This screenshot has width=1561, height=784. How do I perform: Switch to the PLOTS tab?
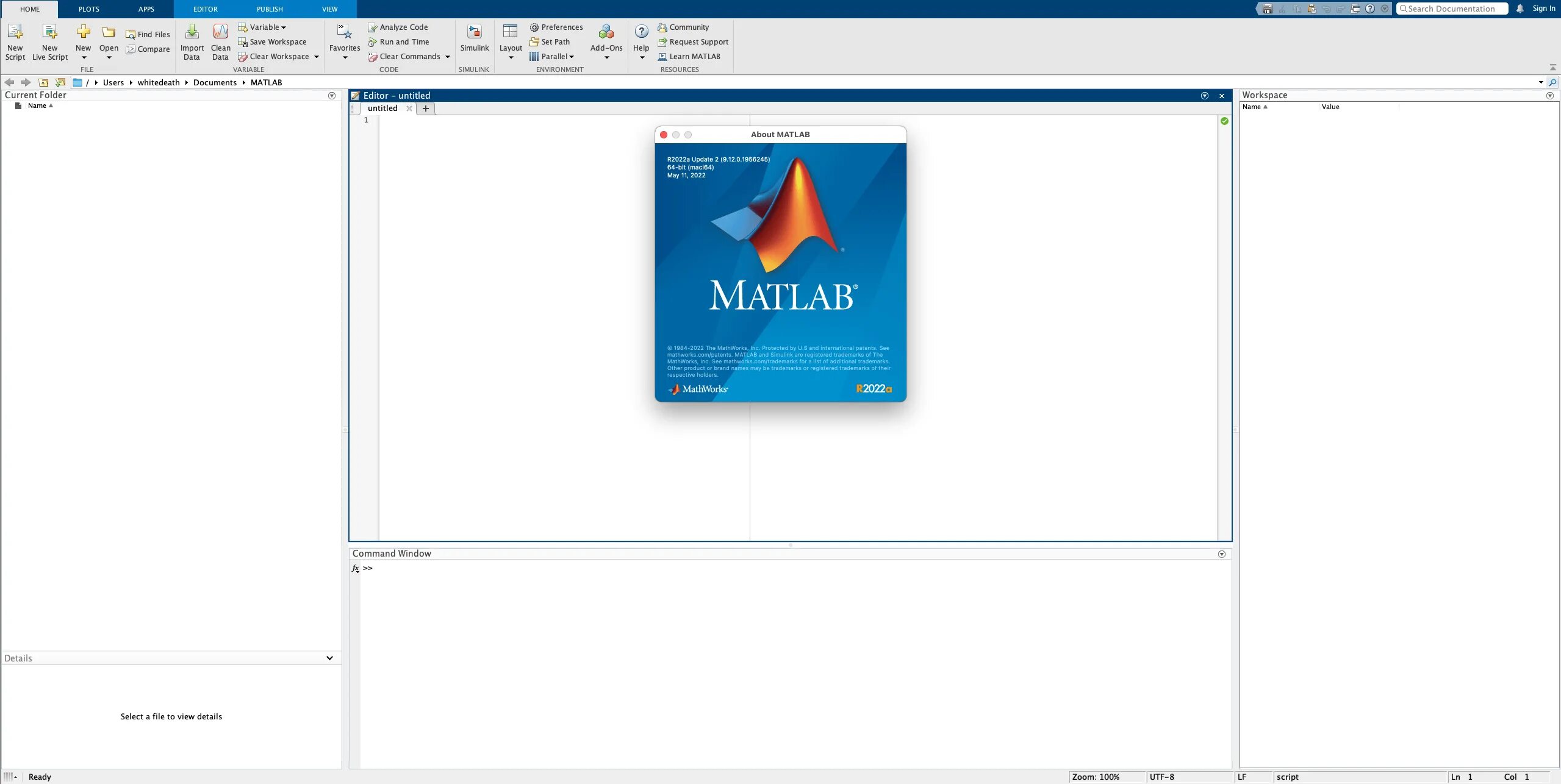pos(89,9)
